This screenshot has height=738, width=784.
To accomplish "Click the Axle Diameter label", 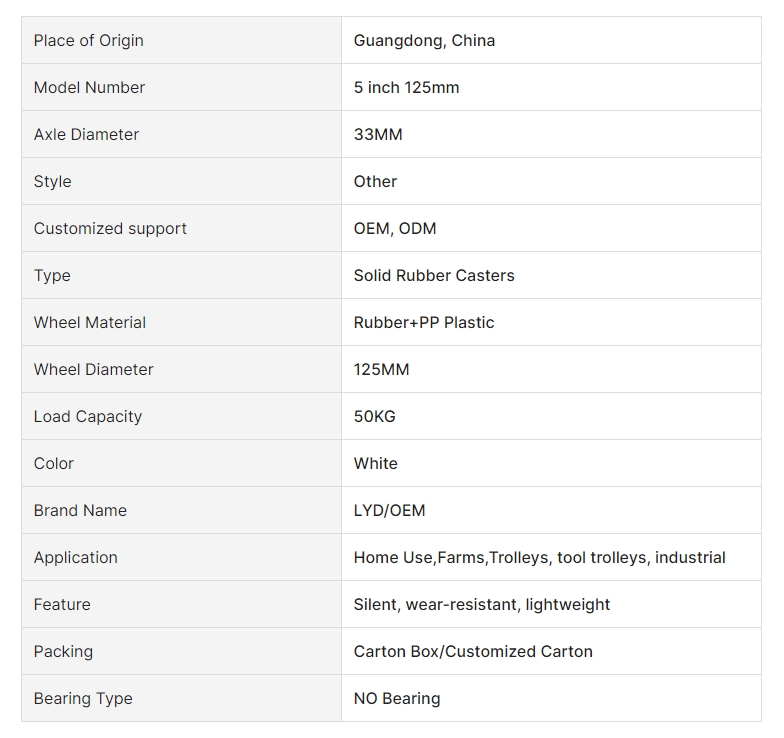I will pos(86,135).
